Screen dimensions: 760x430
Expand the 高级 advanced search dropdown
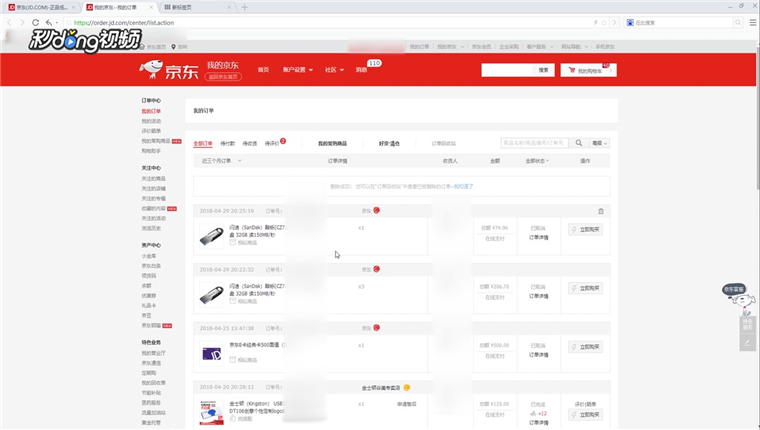click(600, 143)
